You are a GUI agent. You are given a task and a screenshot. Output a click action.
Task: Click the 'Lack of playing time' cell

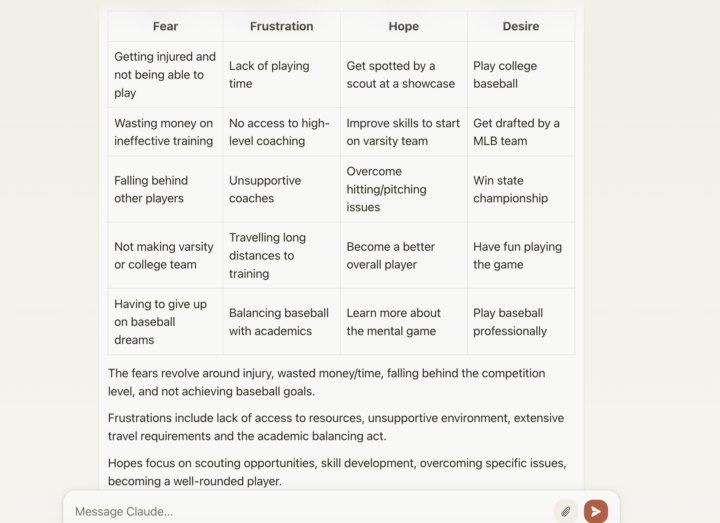click(281, 75)
